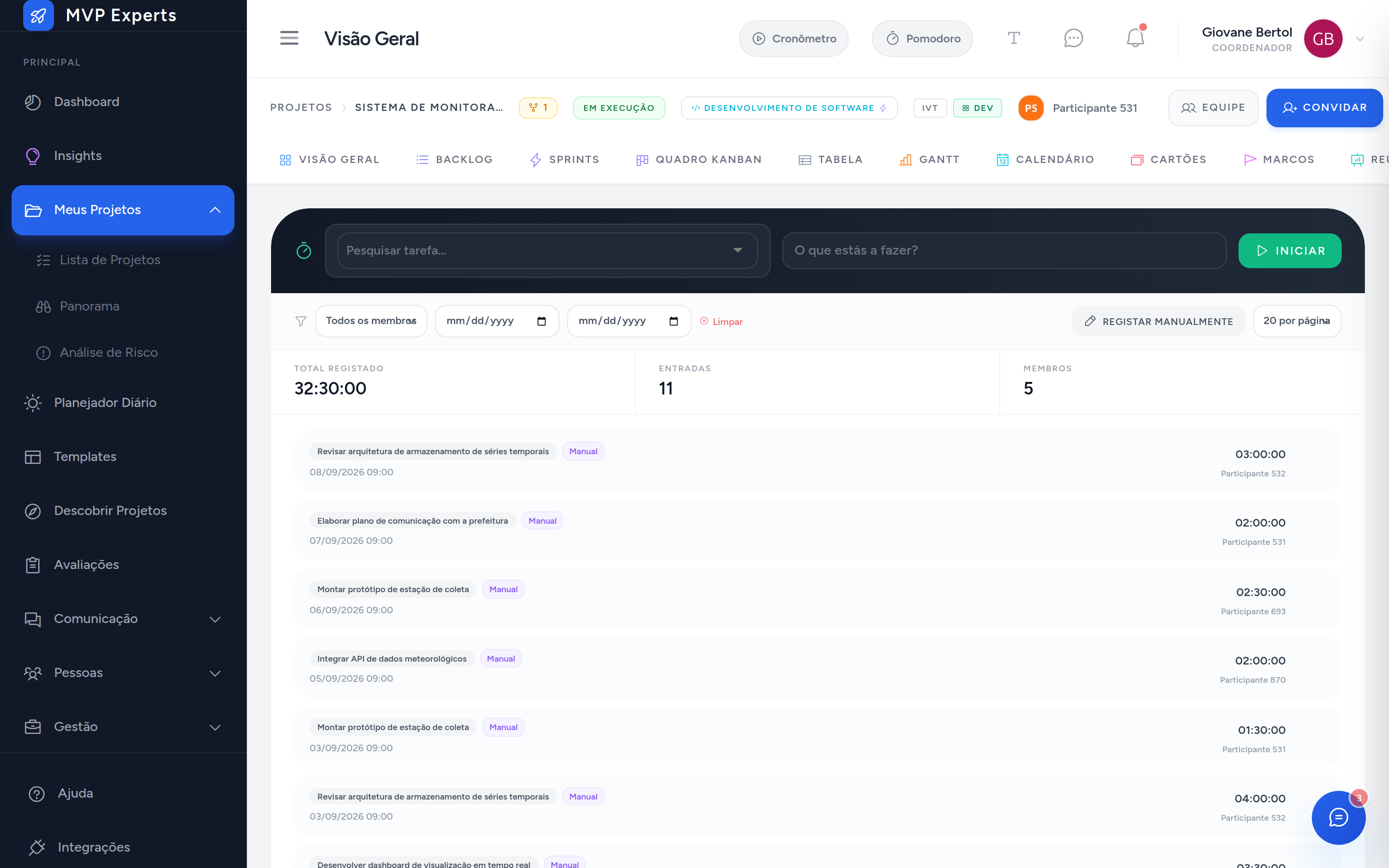The image size is (1389, 868).
Task: Open the user profile dropdown chevron
Action: (1360, 39)
